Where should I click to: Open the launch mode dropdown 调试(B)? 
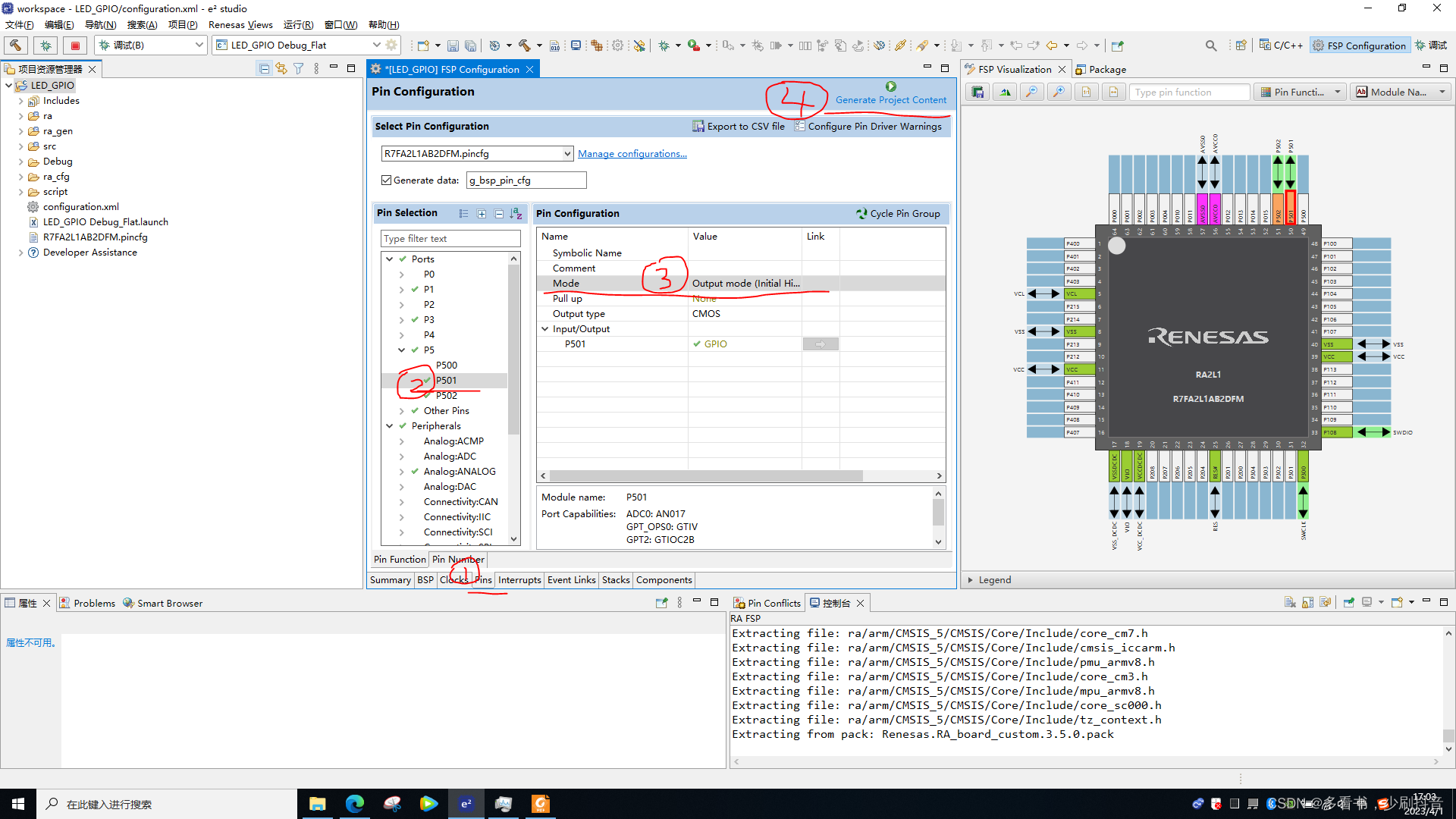coord(151,45)
